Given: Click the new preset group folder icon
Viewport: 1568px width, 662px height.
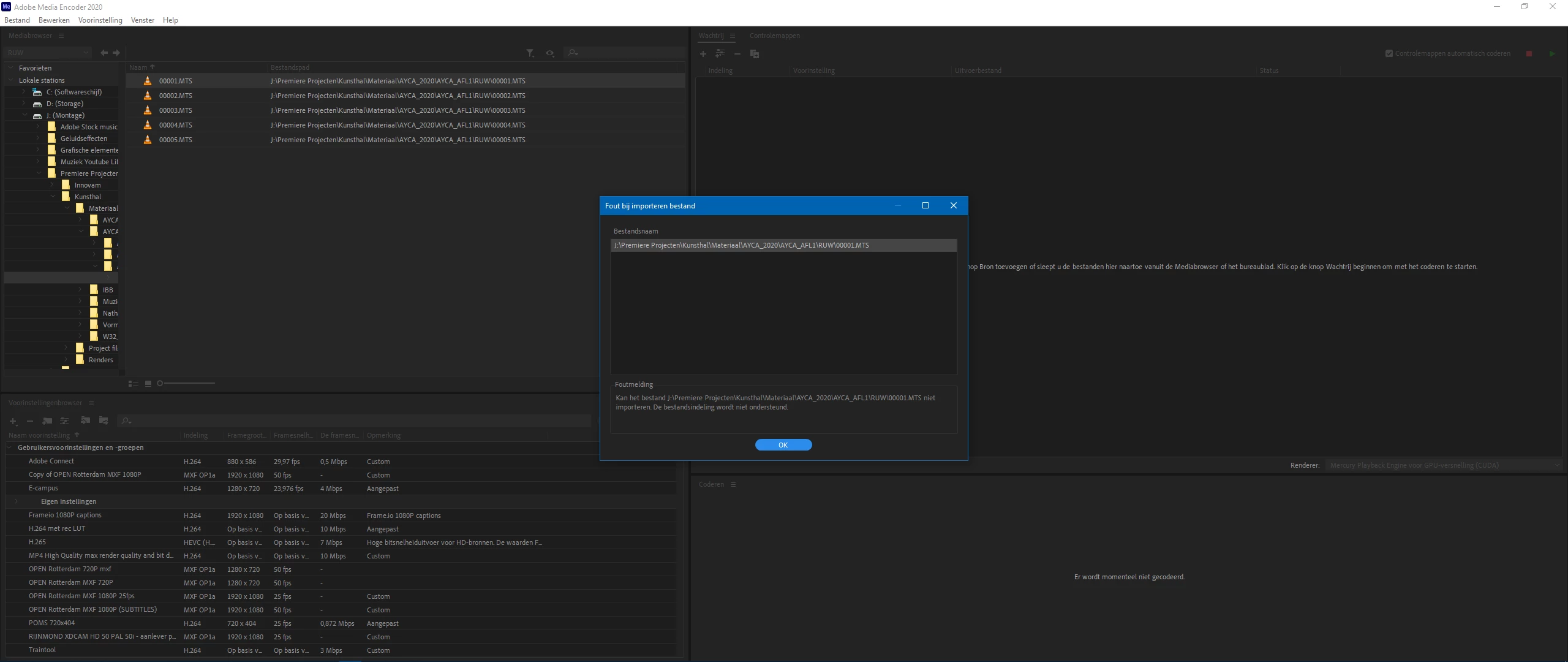Looking at the screenshot, I should pos(47,421).
